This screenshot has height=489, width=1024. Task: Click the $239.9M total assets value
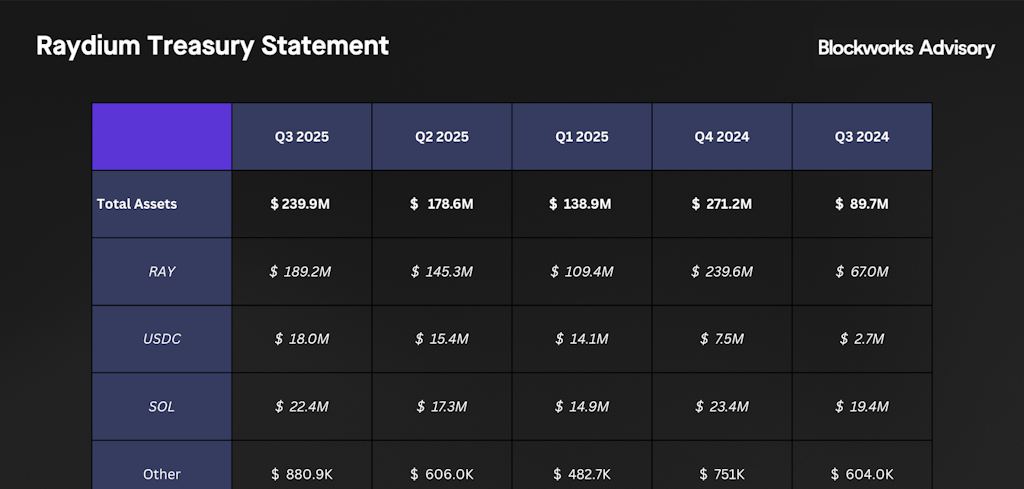[301, 204]
